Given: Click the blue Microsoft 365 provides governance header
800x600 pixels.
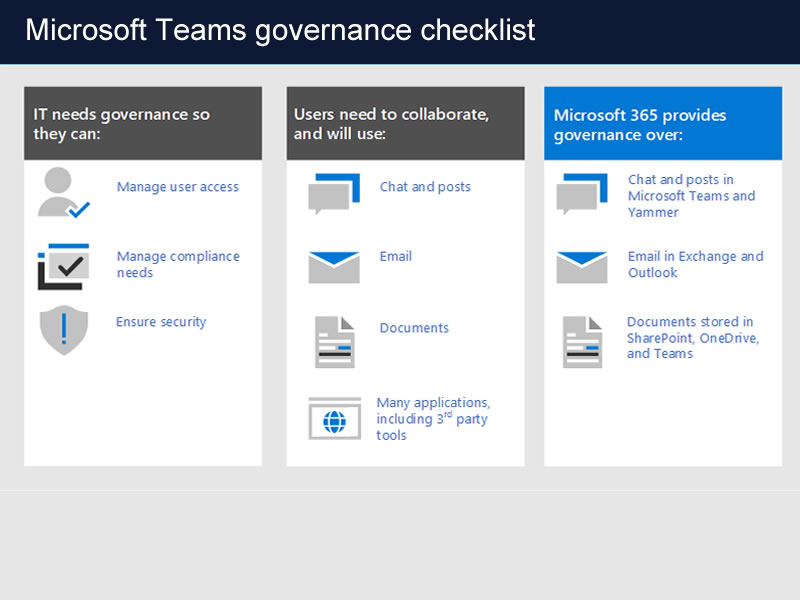Looking at the screenshot, I should (x=662, y=124).
